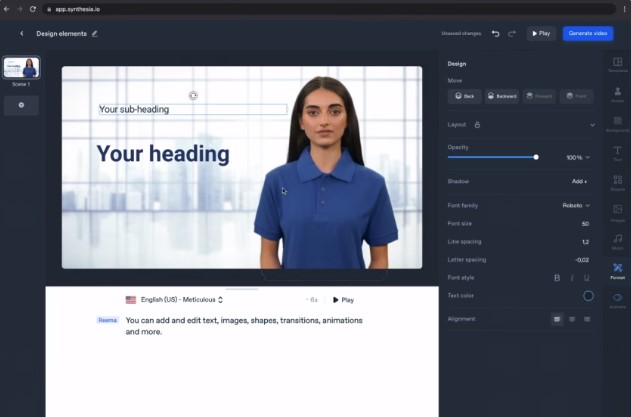Open the Shapes panel icon
Image resolution: width=631 pixels, height=417 pixels.
click(x=617, y=183)
